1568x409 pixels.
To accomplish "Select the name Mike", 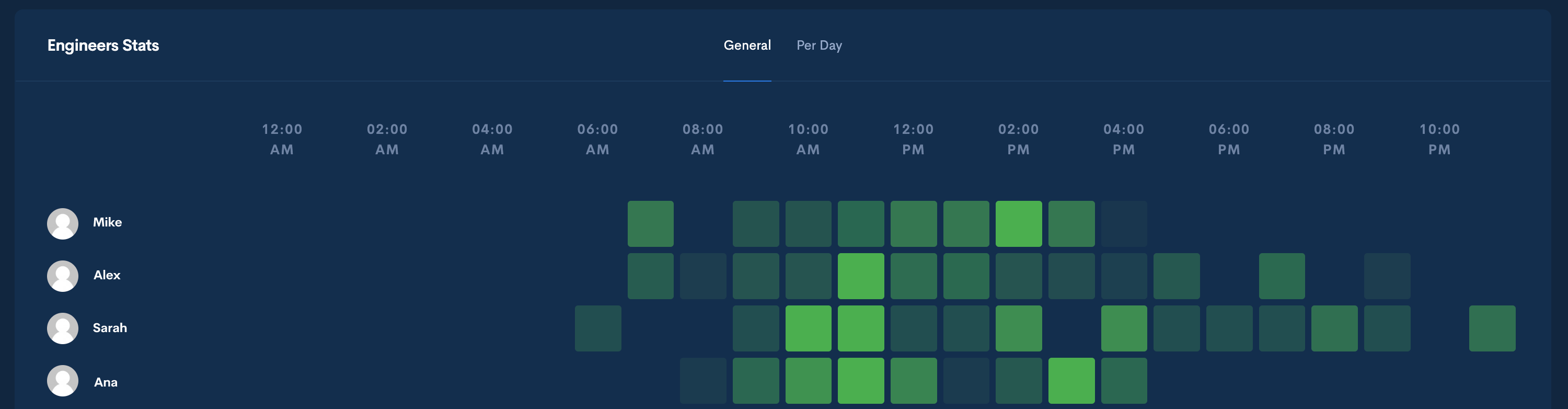I will tap(107, 222).
